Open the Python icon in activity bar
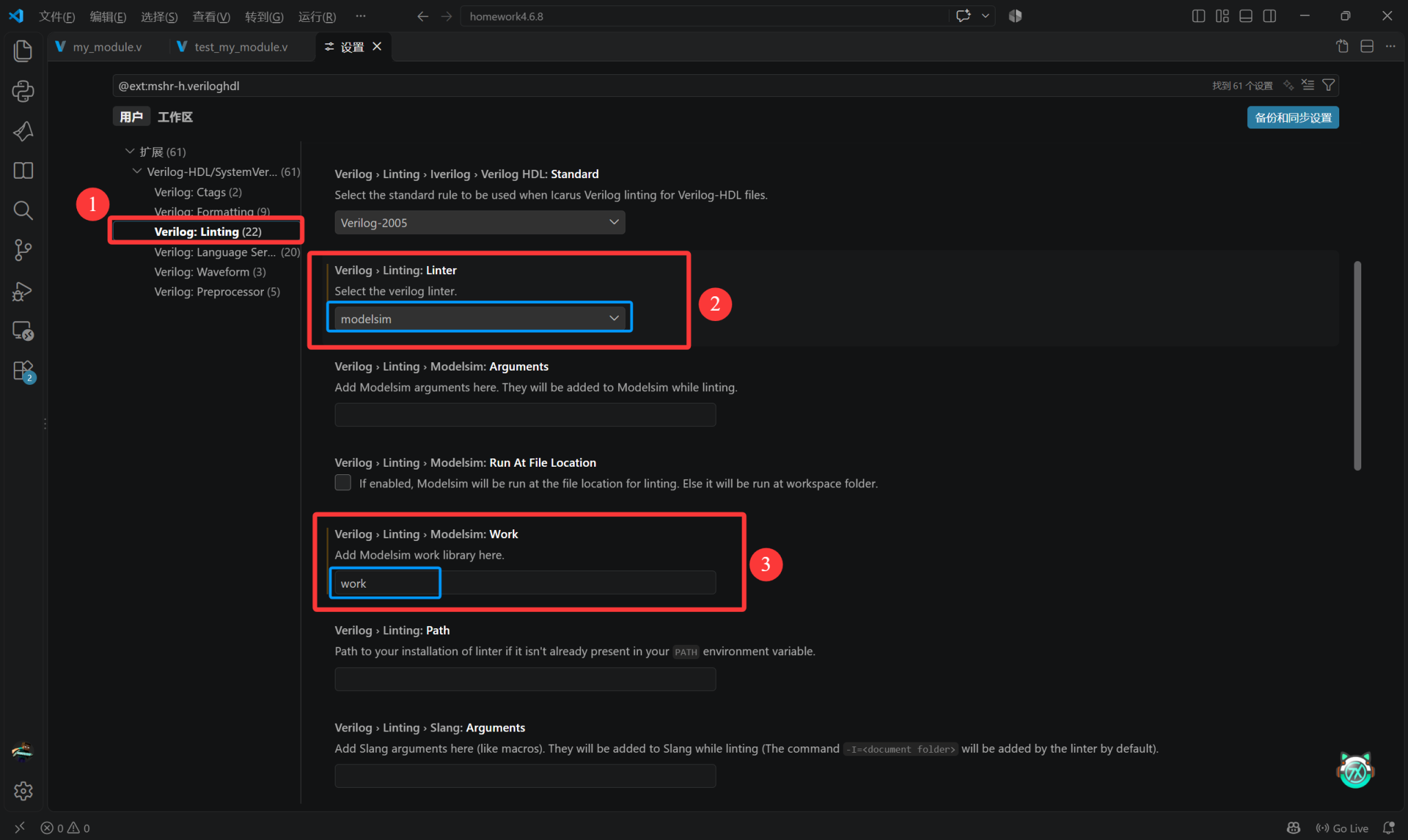Viewport: 1408px width, 840px height. point(23,91)
